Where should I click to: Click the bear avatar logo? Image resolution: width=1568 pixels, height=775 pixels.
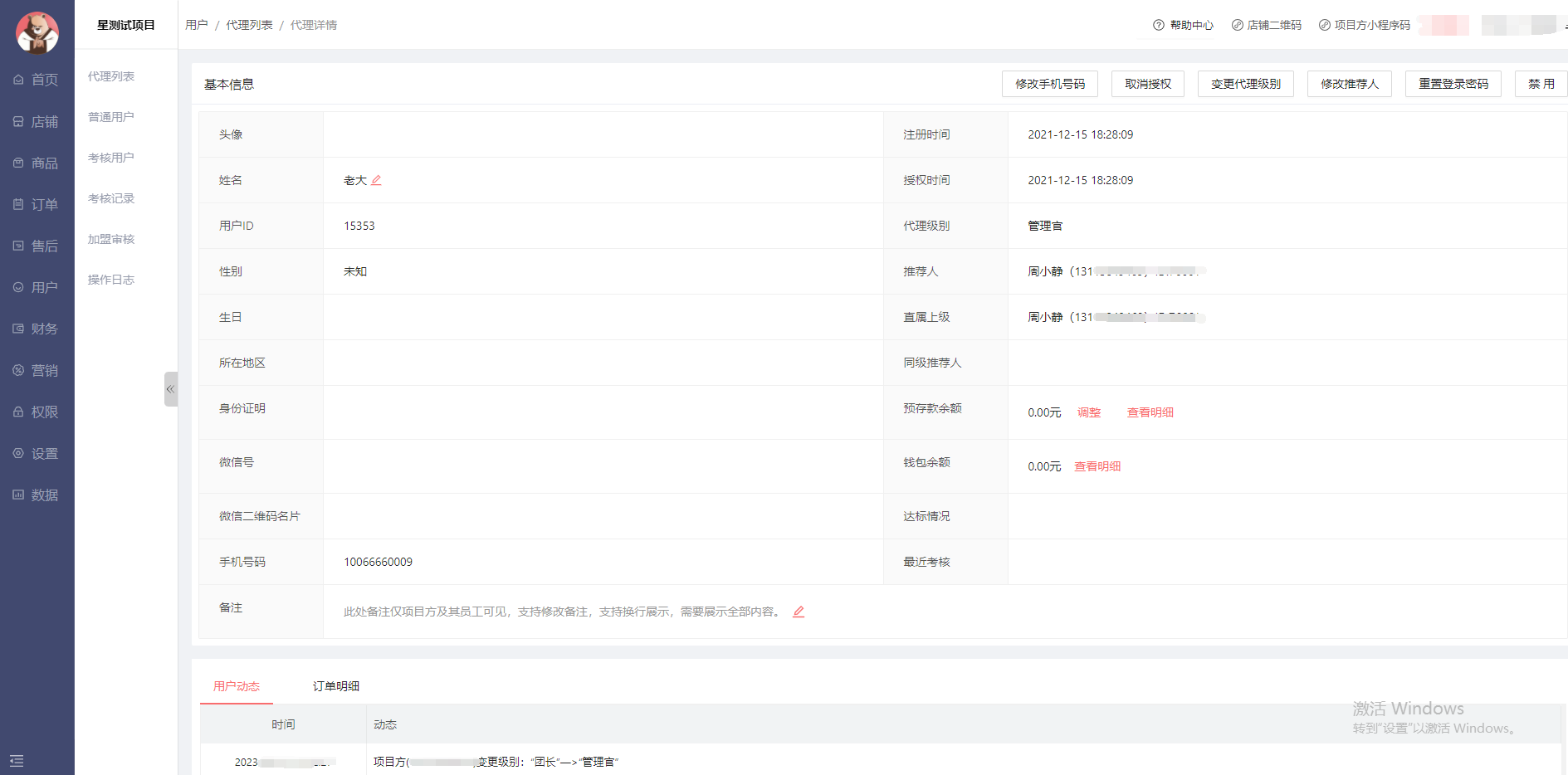37,32
